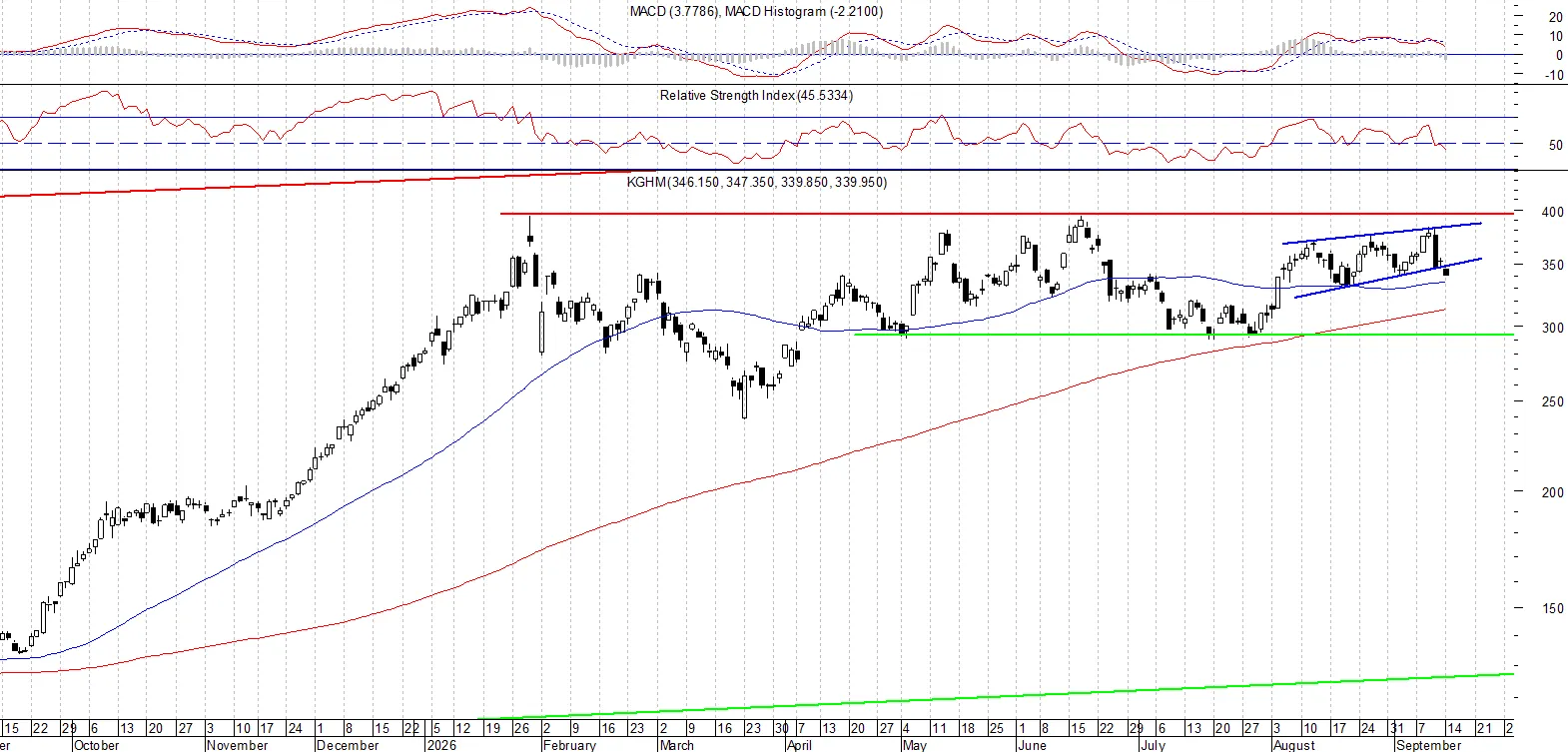Click the 2026 year label on the date axis

(441, 745)
